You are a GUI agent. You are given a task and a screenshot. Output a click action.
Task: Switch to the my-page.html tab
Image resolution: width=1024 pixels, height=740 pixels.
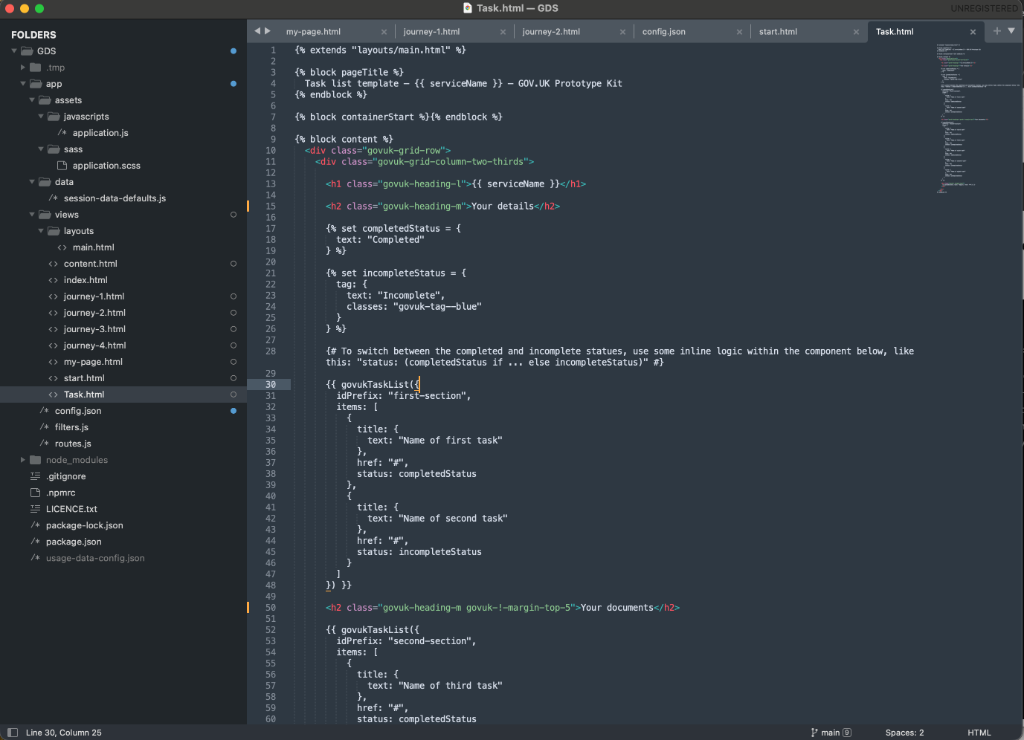point(313,31)
